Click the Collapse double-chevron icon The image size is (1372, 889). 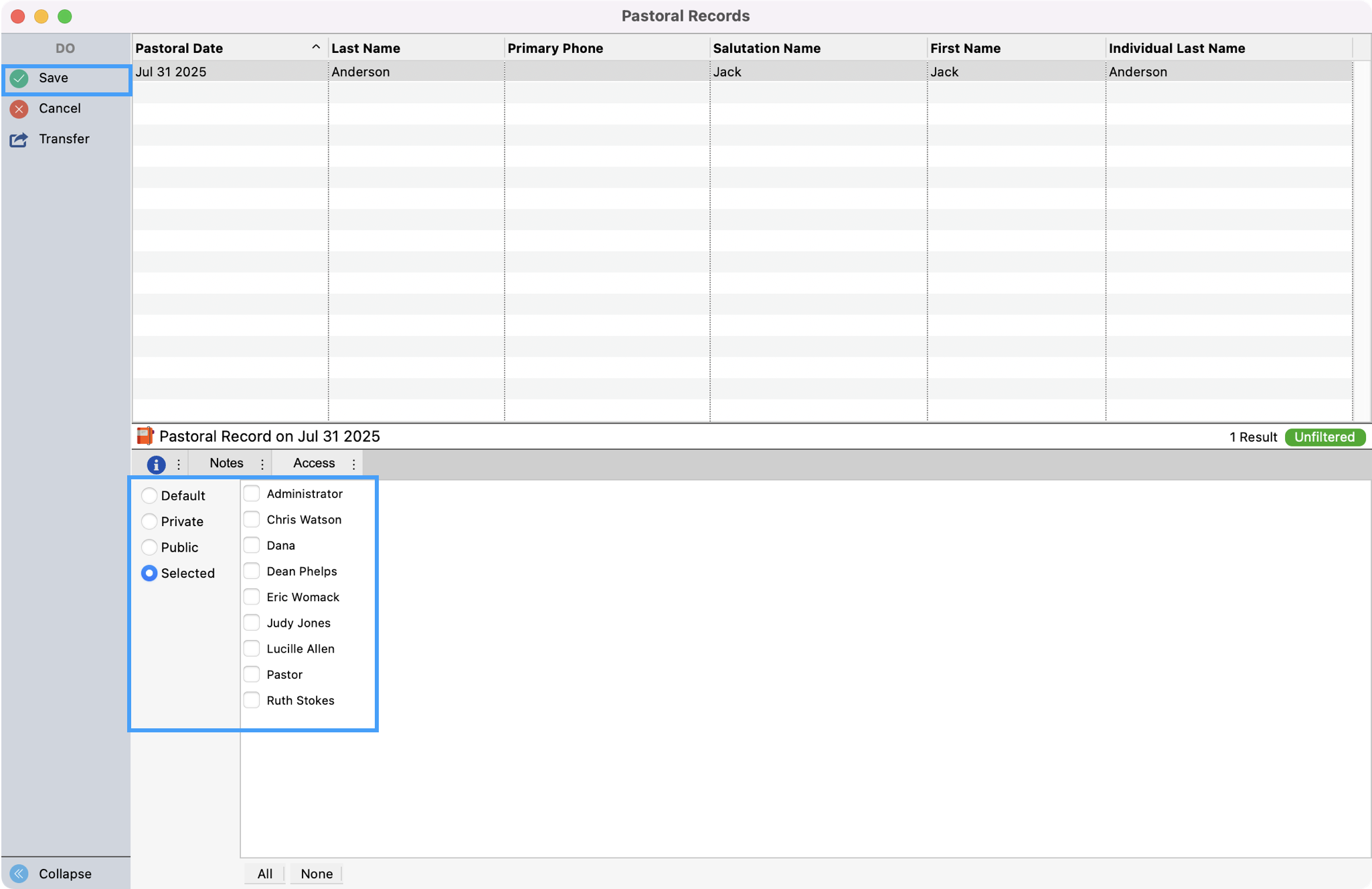tap(18, 873)
